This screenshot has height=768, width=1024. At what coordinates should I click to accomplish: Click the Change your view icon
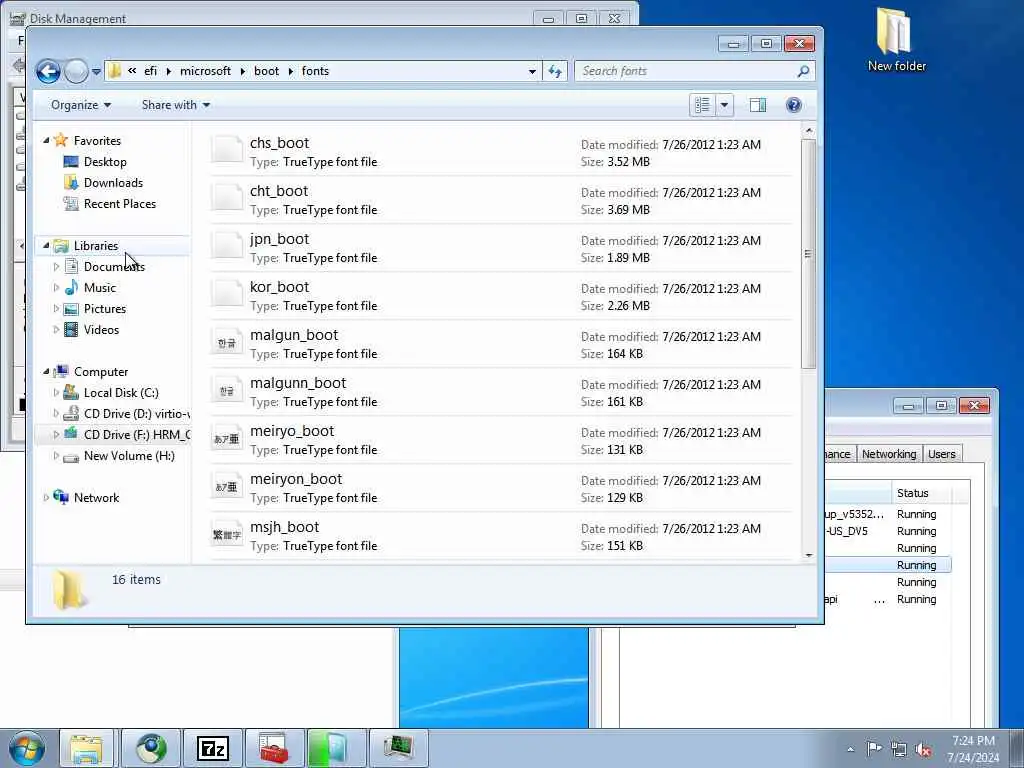[703, 105]
